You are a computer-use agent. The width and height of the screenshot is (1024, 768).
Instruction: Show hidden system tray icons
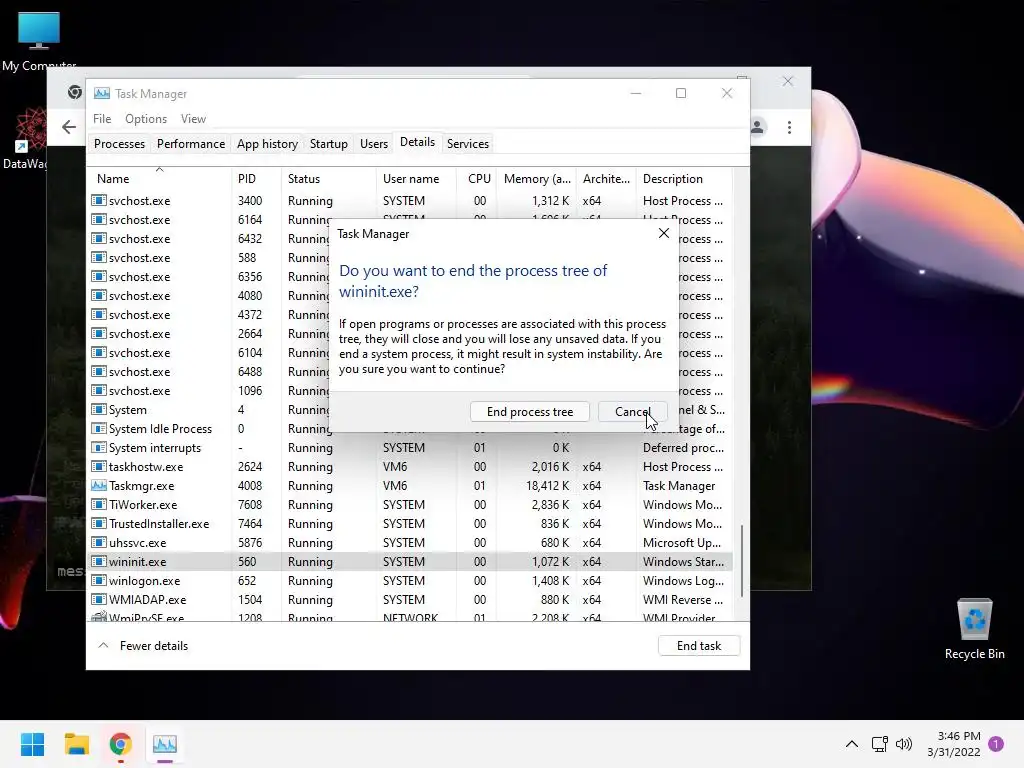[x=852, y=744]
